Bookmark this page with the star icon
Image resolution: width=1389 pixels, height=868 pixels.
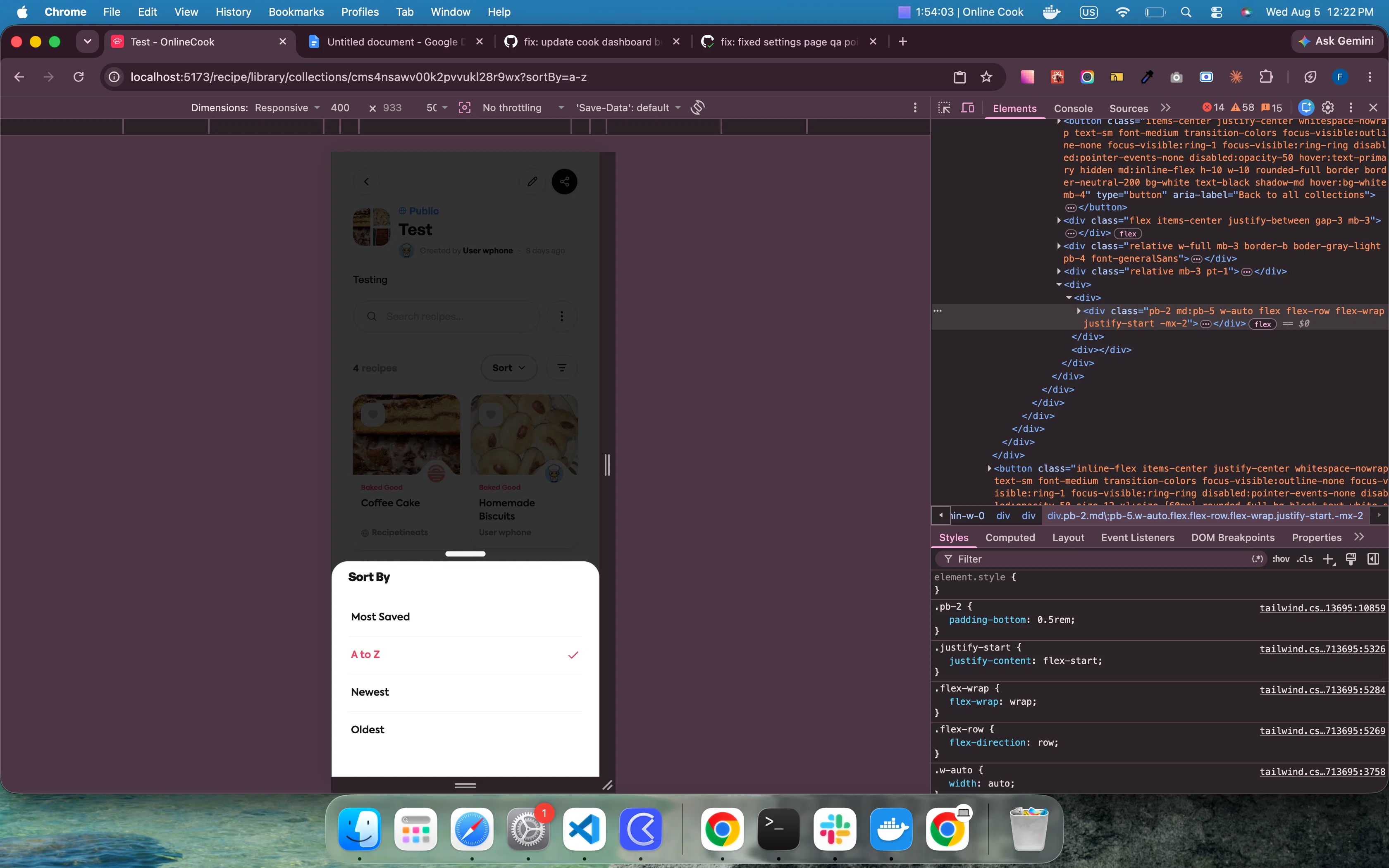[986, 77]
